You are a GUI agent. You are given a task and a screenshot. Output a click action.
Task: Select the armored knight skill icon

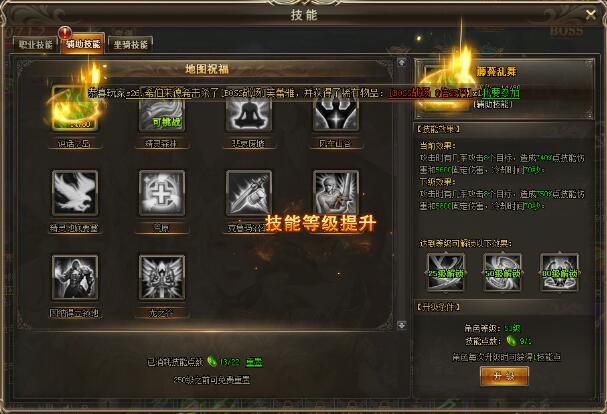pos(75,277)
